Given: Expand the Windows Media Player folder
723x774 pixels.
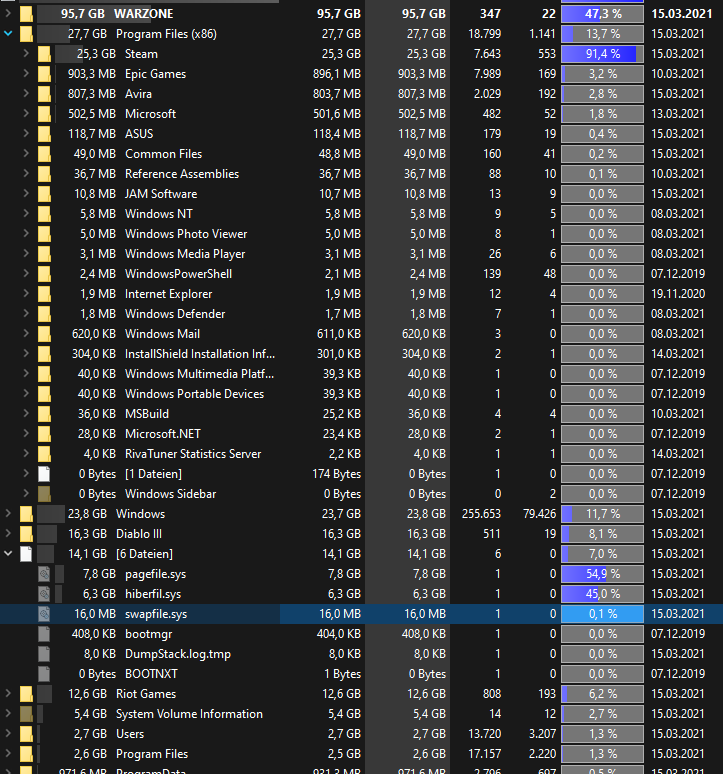Looking at the screenshot, I should coord(26,254).
